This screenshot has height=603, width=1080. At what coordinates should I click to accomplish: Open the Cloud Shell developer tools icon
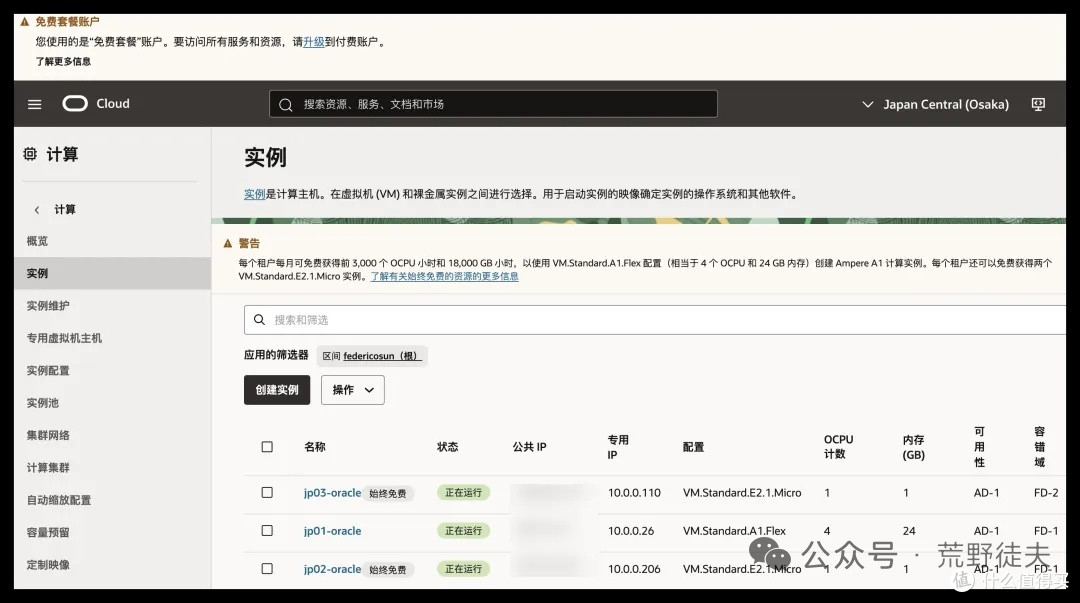[x=1038, y=104]
